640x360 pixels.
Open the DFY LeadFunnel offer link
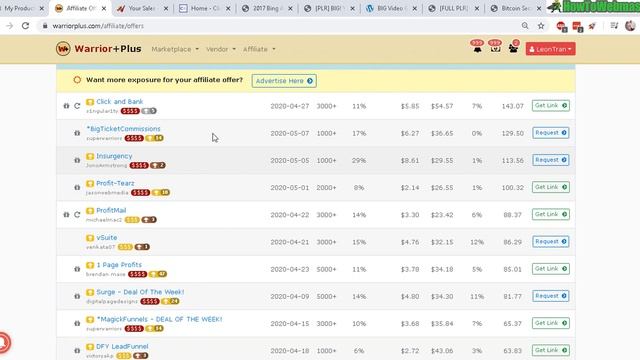point(122,347)
